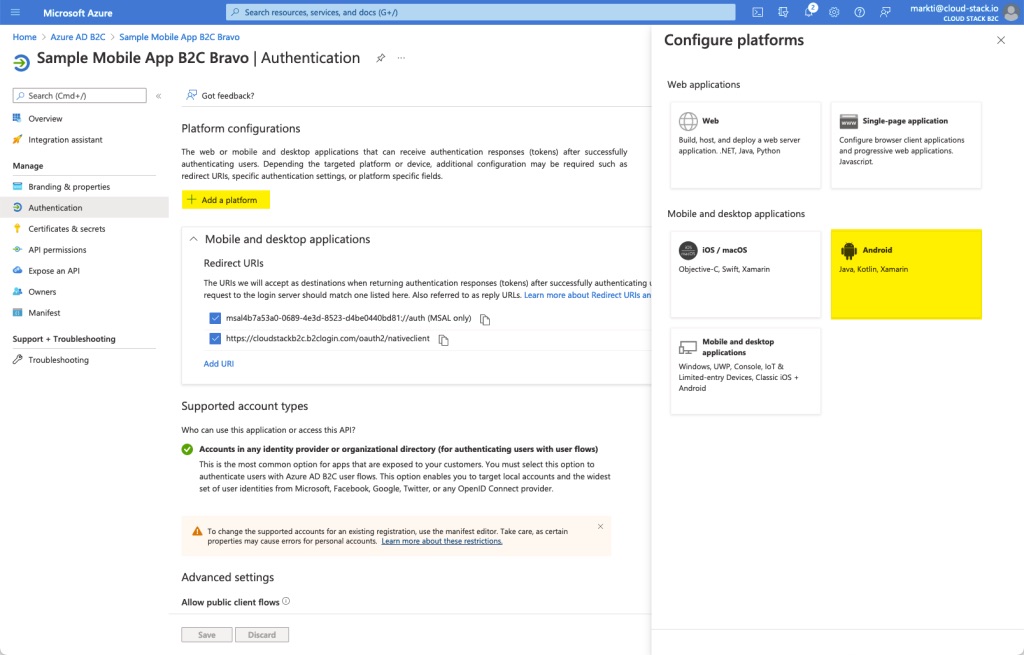
Task: Focus the Search resources, services, and docs box
Action: coord(481,12)
